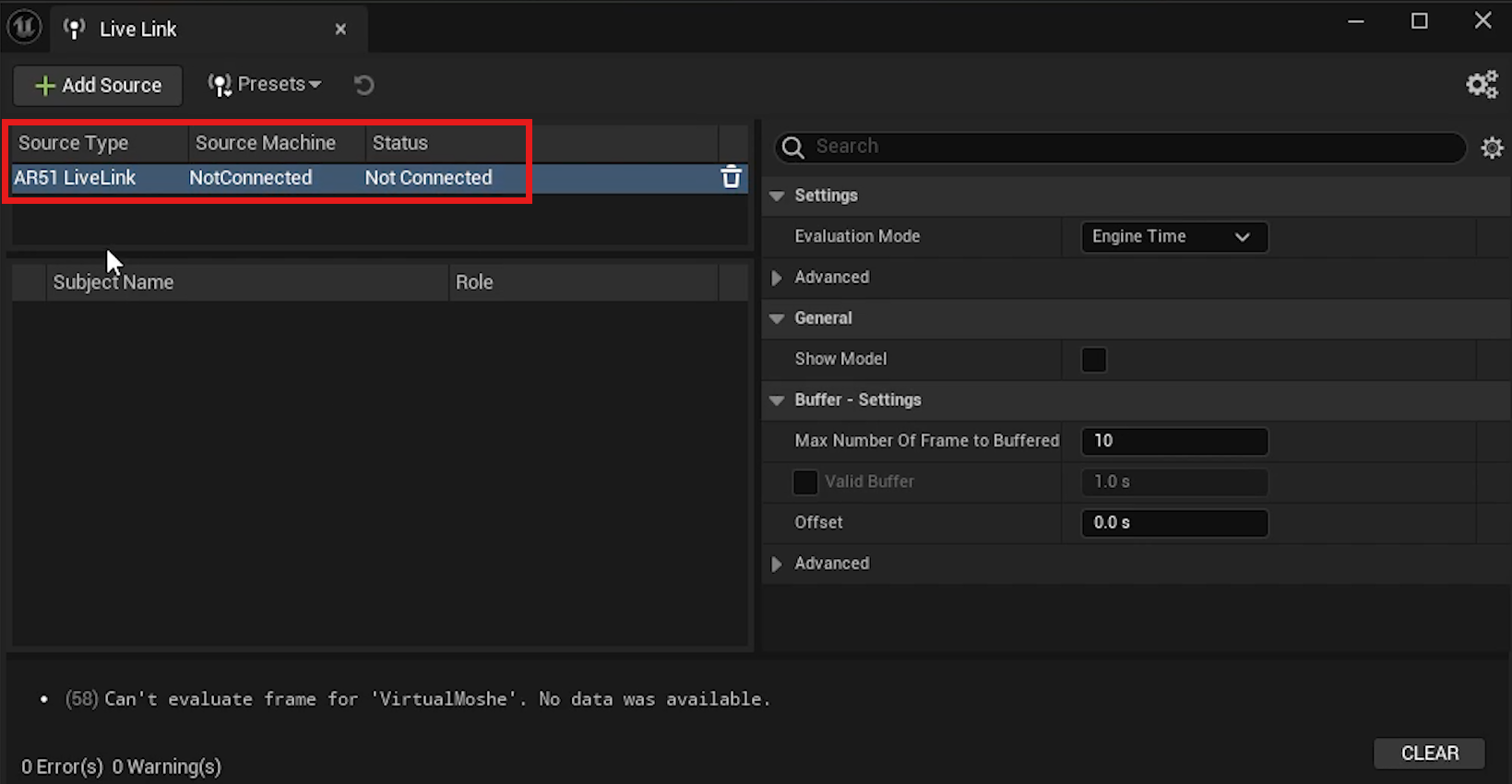Click the Offset property label
The width and height of the screenshot is (1512, 784).
pos(818,522)
